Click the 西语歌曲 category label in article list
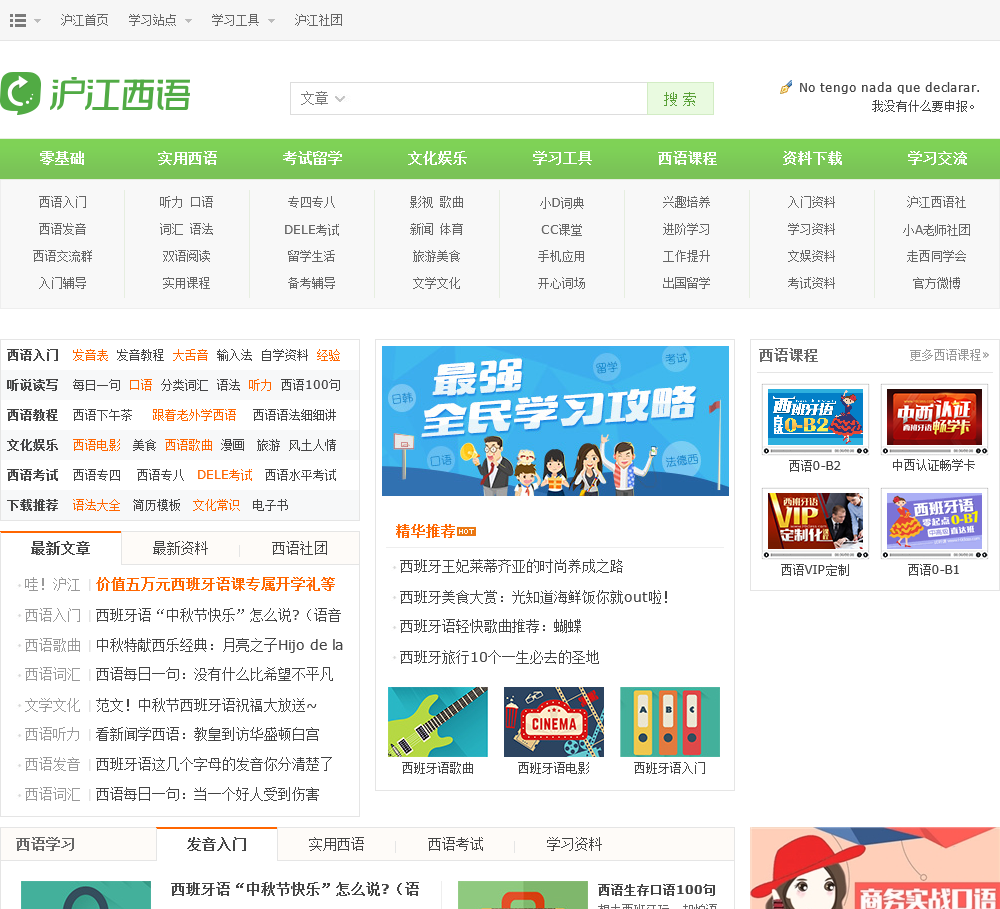The width and height of the screenshot is (1000, 909). 52,645
